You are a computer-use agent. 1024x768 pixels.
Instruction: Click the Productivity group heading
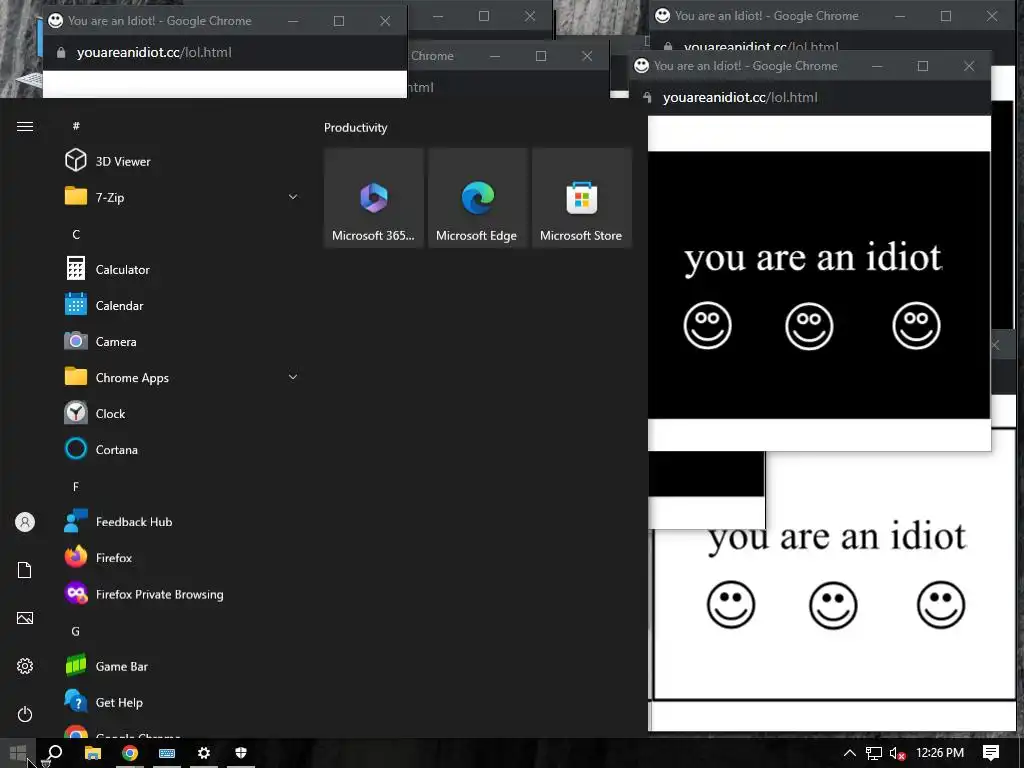pyautogui.click(x=355, y=127)
